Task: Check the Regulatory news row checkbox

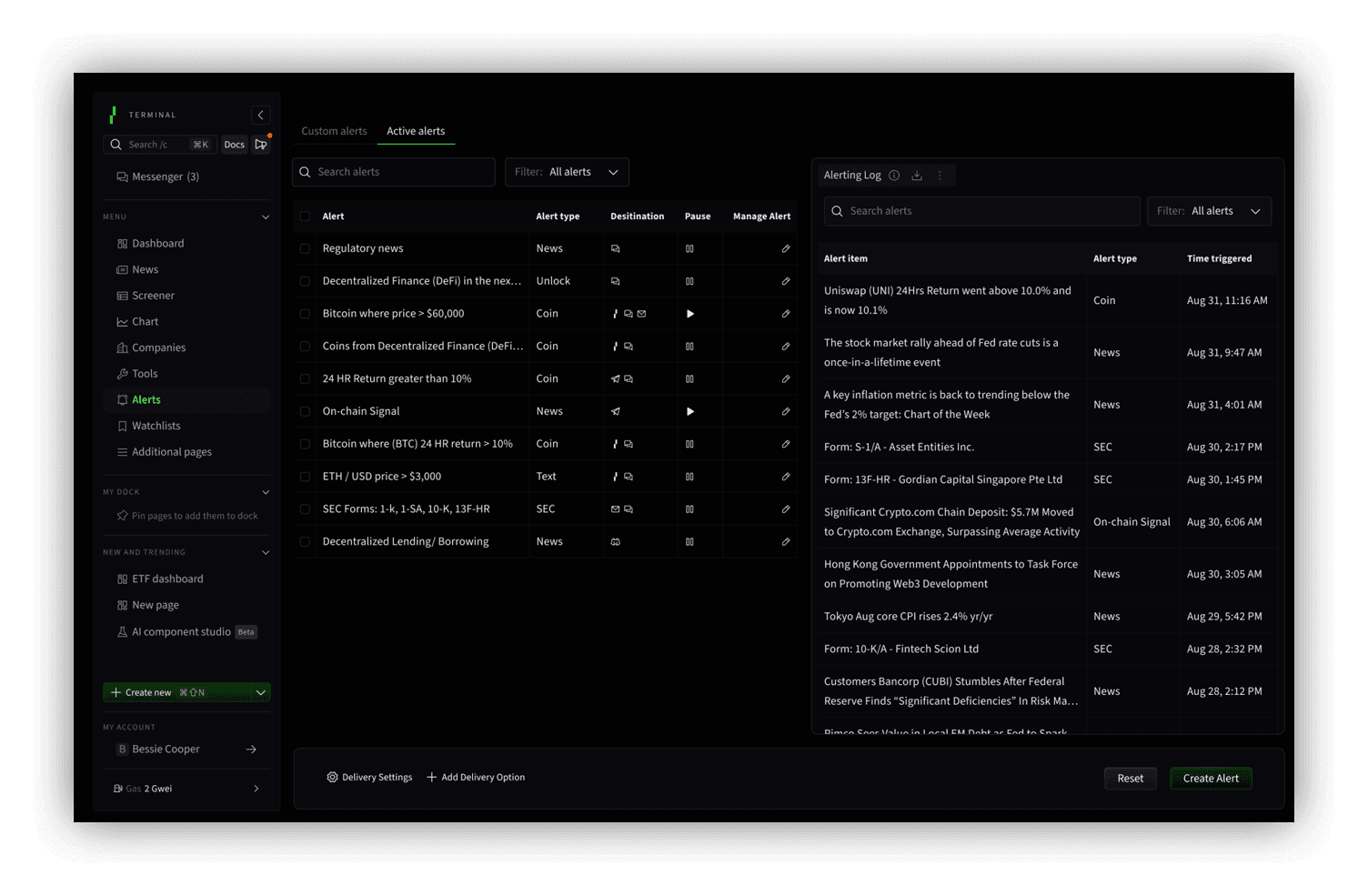Action: point(305,248)
